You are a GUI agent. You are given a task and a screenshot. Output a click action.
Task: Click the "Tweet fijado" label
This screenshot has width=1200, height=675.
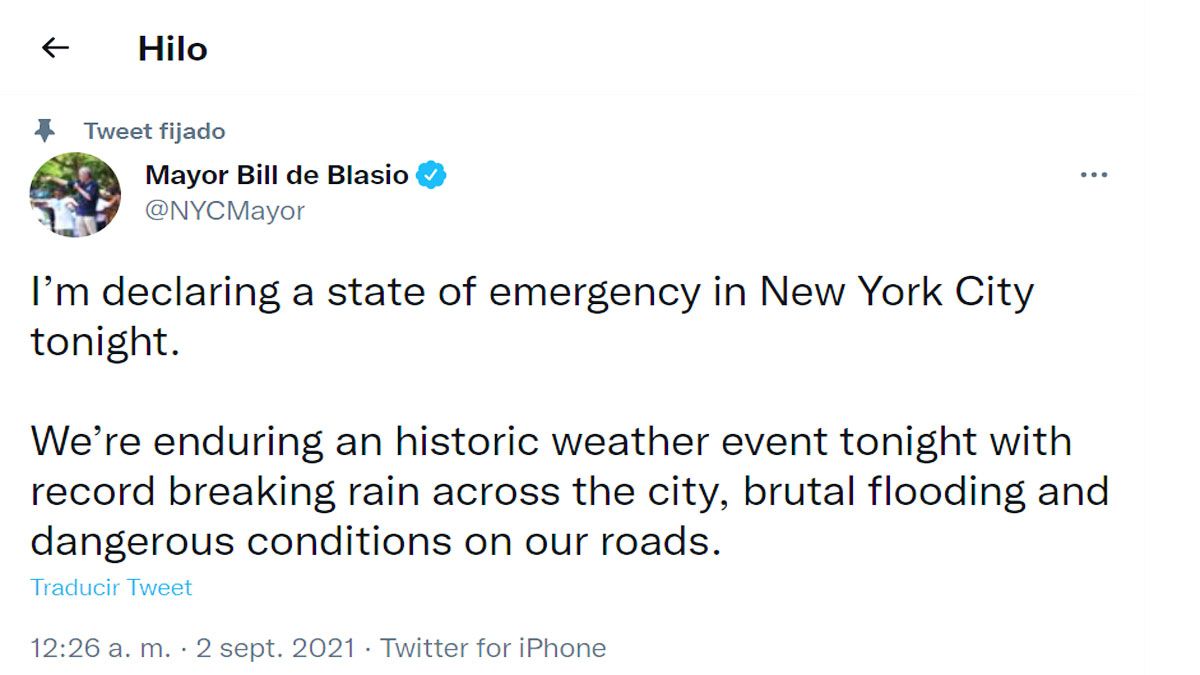154,131
